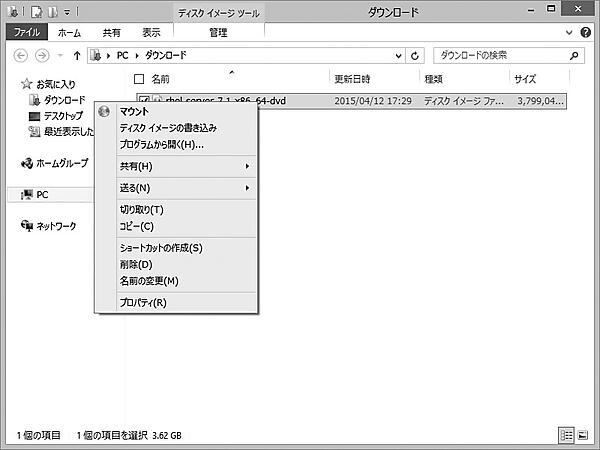Image resolution: width=600 pixels, height=450 pixels.
Task: Choose 切り取り(T) in context menu
Action: (x=142, y=210)
